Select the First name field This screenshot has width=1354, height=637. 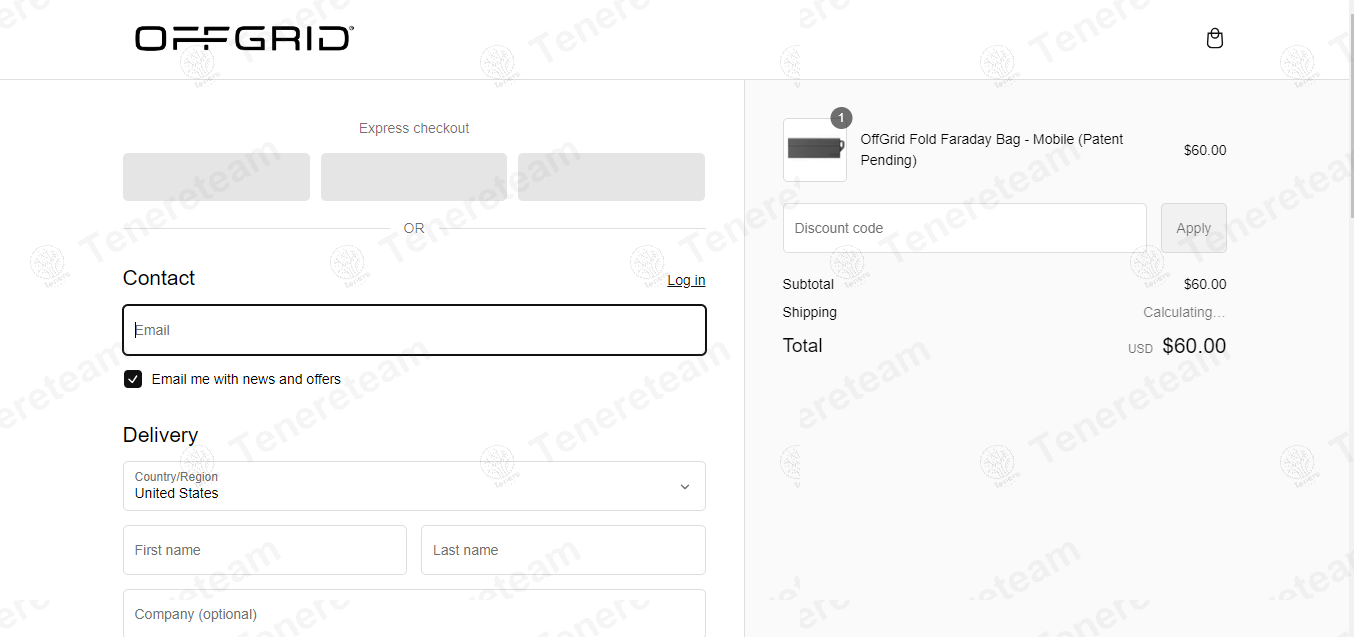tap(264, 550)
